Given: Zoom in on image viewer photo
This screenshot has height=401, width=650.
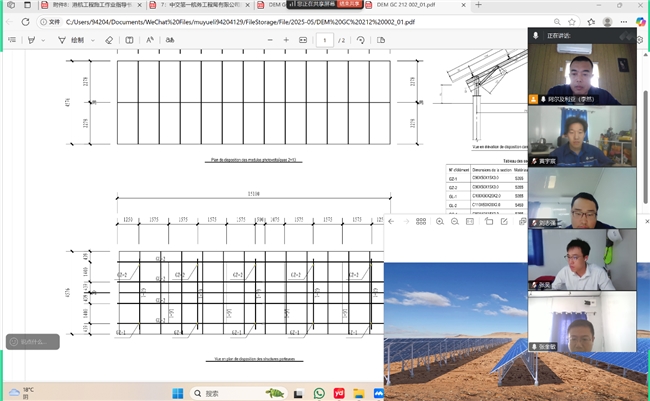Looking at the screenshot, I should [x=440, y=221].
